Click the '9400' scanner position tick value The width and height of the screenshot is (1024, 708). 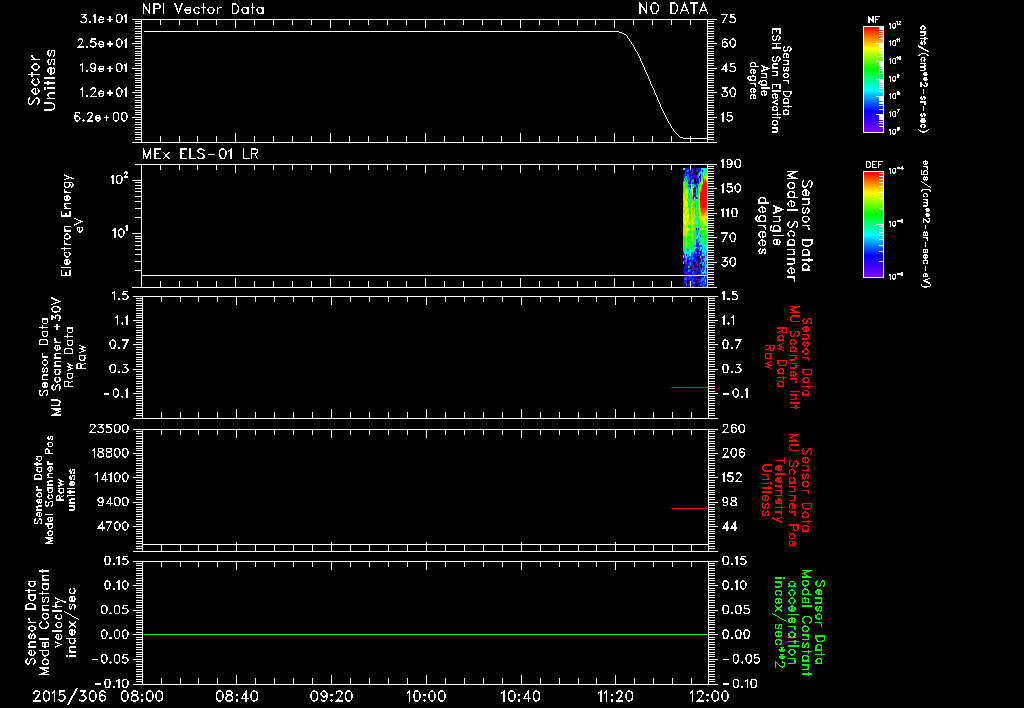pyautogui.click(x=112, y=502)
